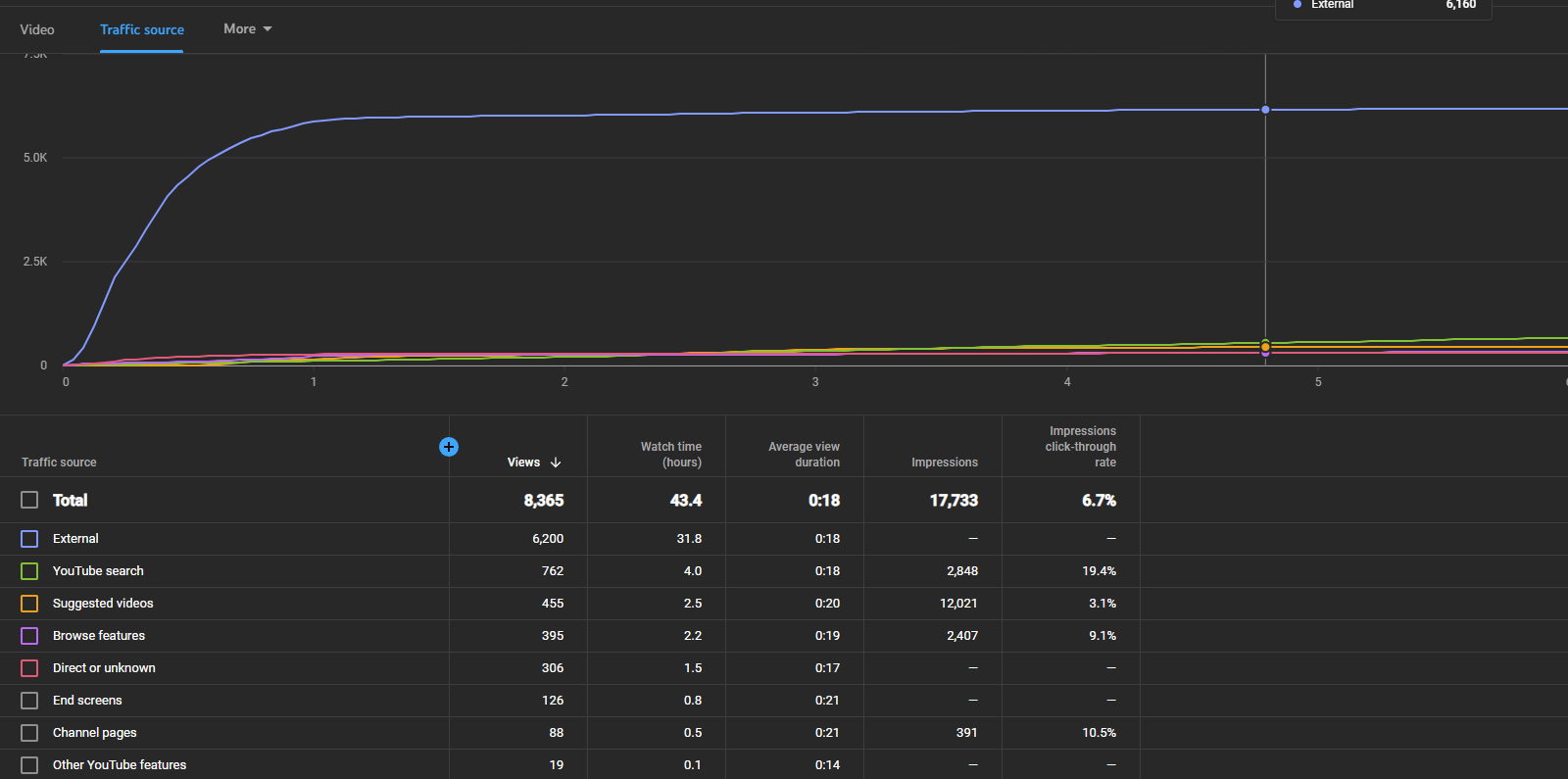Open the Other YouTube features source link
This screenshot has width=1568, height=779.
click(120, 765)
